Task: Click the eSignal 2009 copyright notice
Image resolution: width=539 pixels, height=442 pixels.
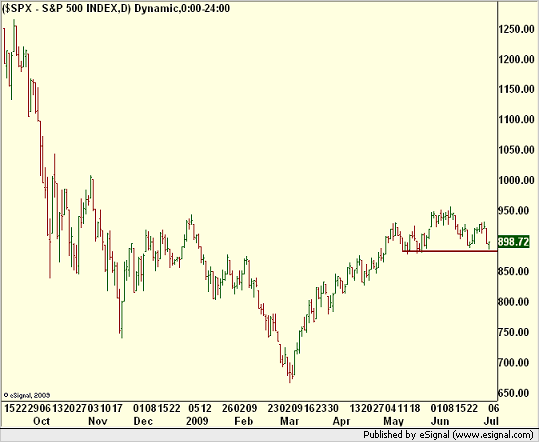Action: [27, 395]
